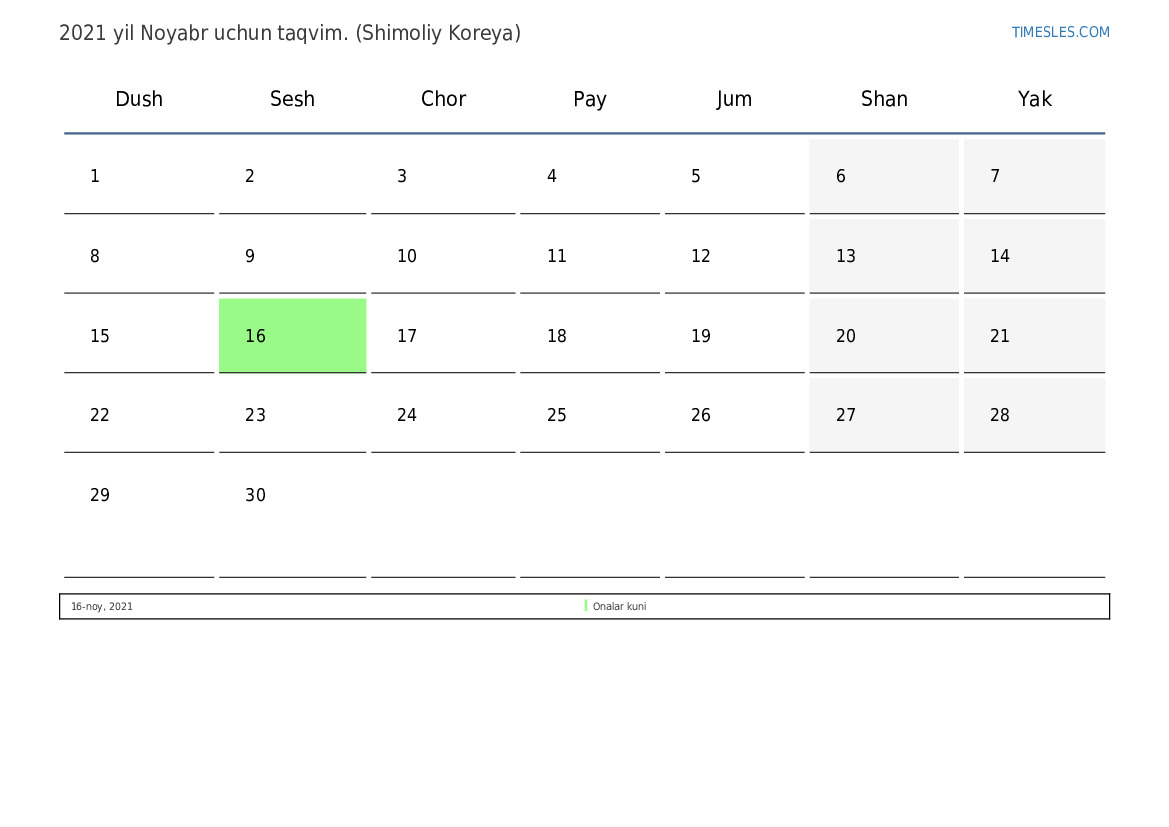Image resolution: width=1169 pixels, height=827 pixels.
Task: Select Sunday day 7 cell
Action: (x=1035, y=177)
